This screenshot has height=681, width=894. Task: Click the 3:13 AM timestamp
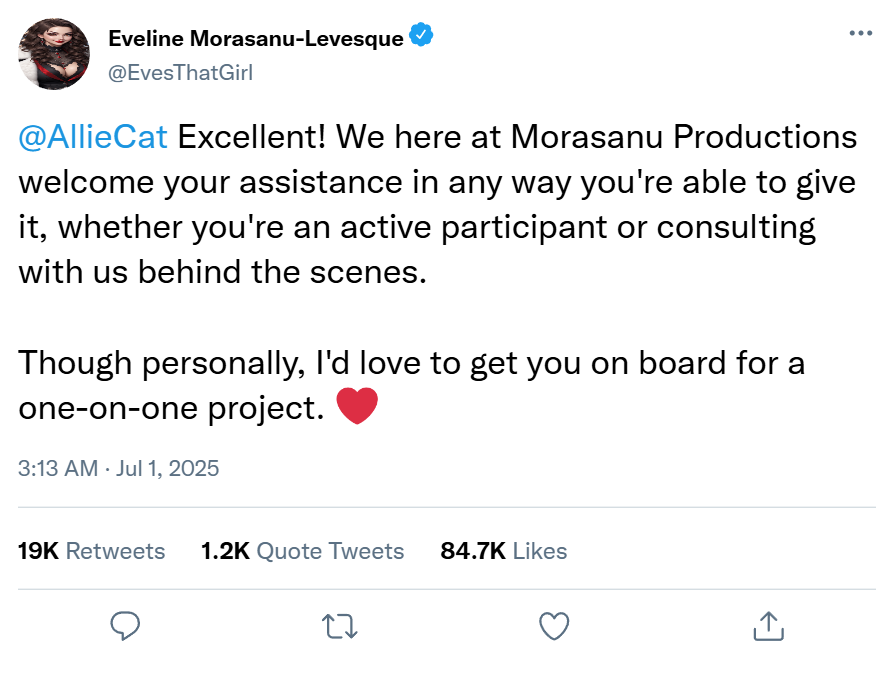[57, 467]
